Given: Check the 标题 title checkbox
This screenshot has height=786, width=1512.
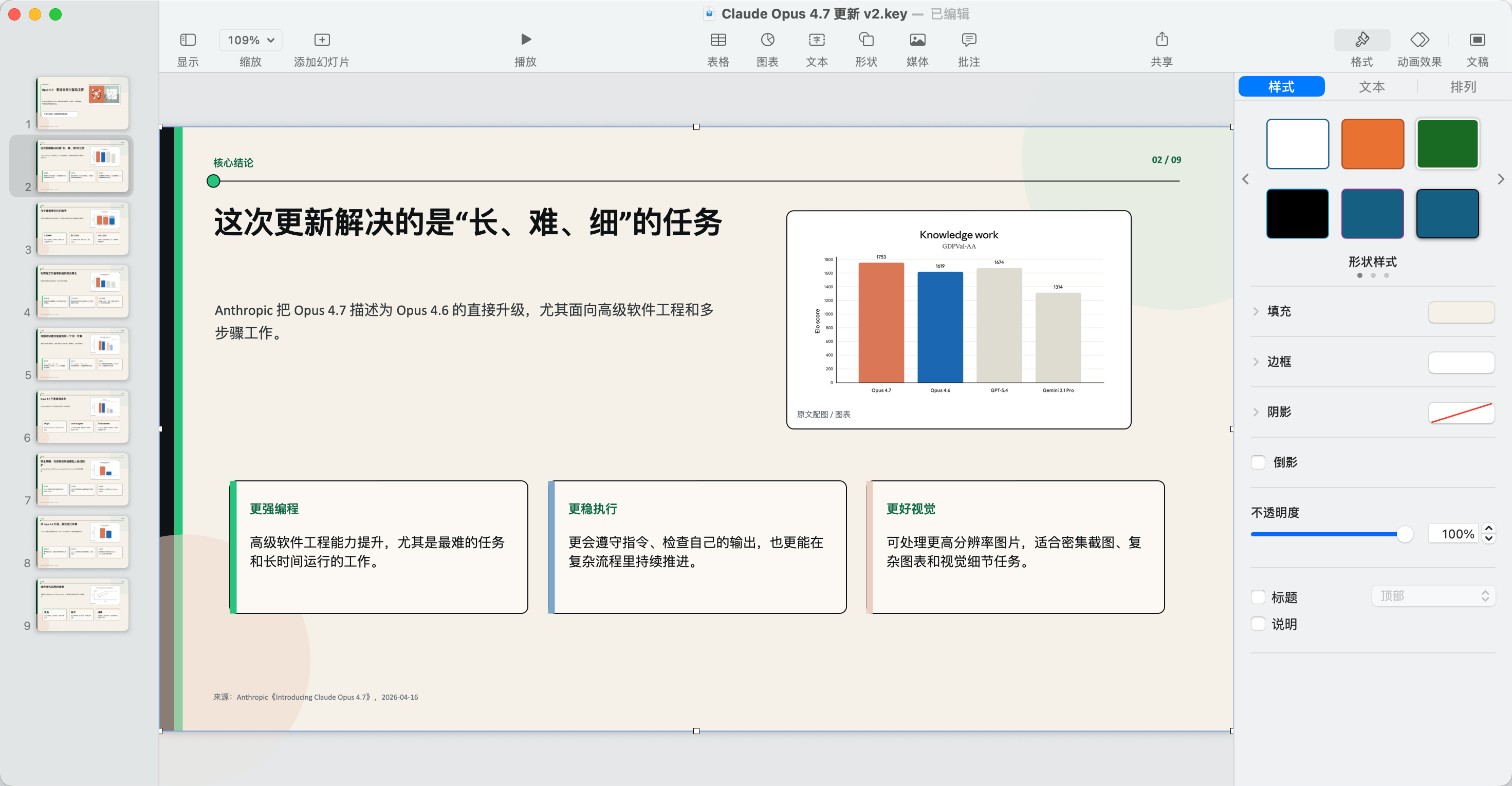Looking at the screenshot, I should pos(1258,596).
